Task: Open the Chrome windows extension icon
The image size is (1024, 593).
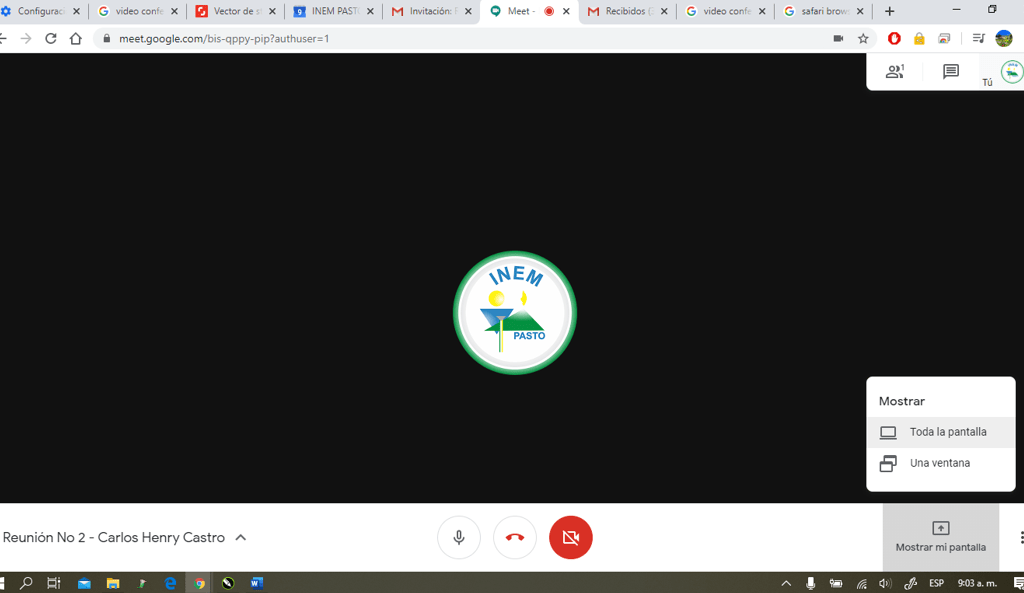Action: (944, 39)
